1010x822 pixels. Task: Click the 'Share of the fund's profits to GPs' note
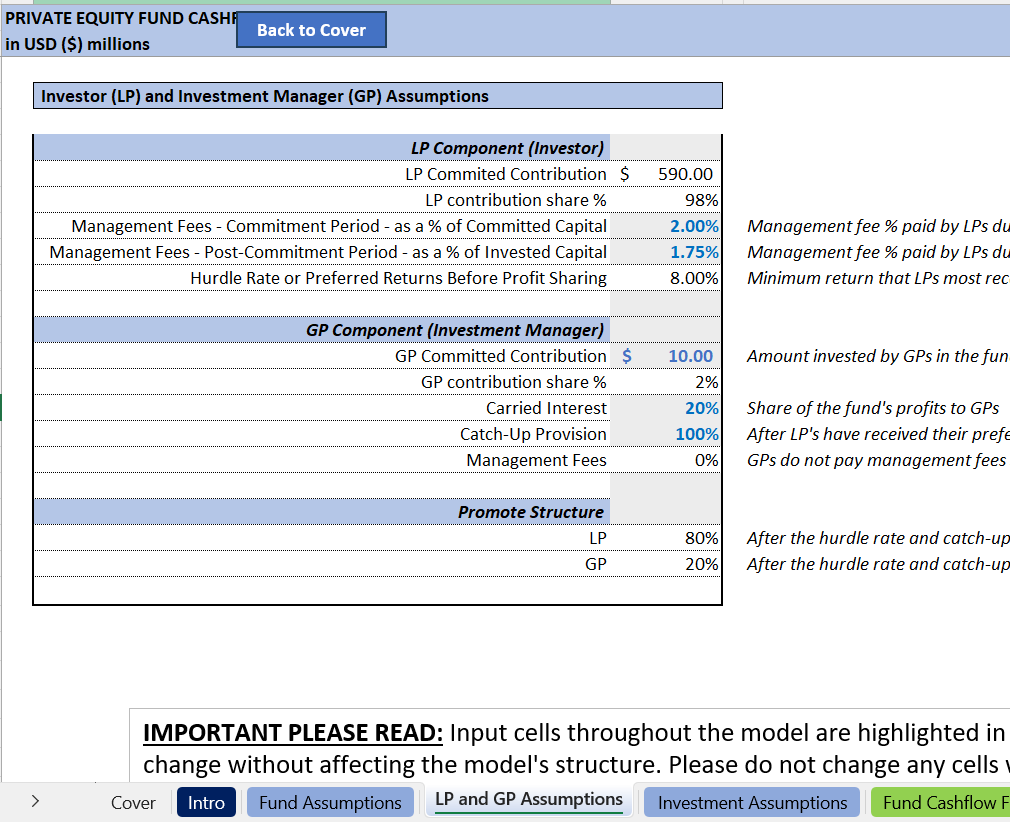873,408
